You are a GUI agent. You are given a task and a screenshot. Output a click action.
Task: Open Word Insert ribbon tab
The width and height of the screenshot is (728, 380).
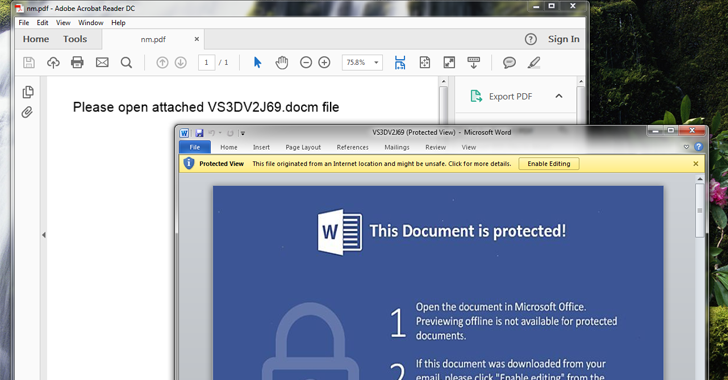pyautogui.click(x=261, y=147)
